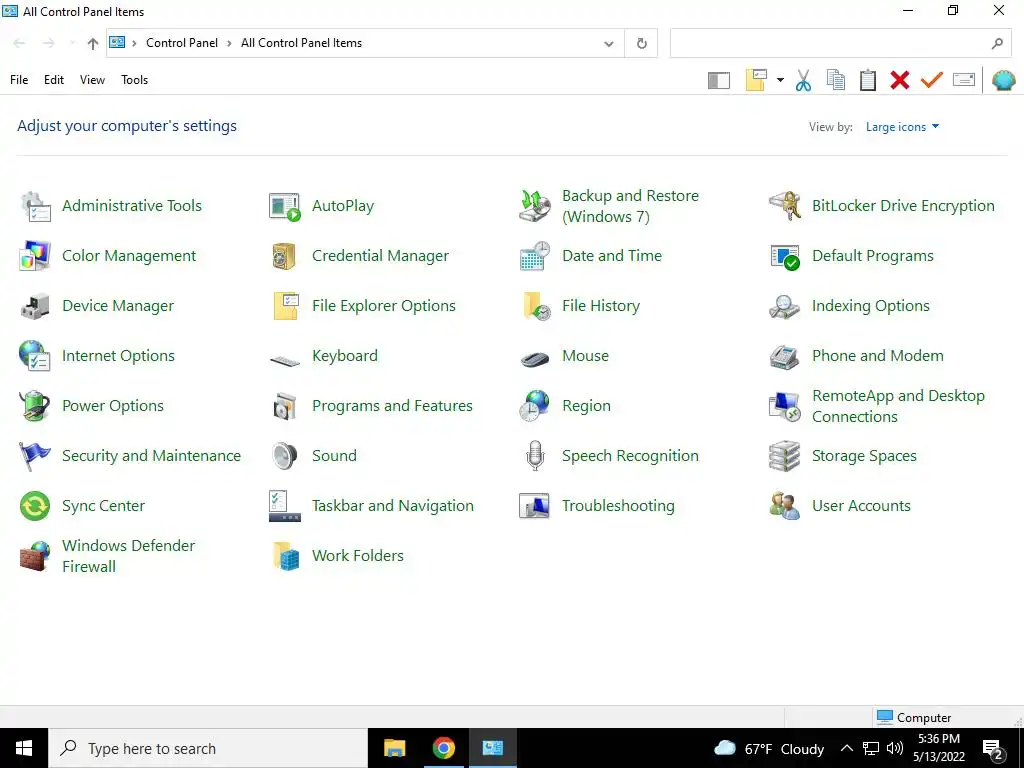This screenshot has width=1024, height=768.
Task: Expand the address bar history dropdown
Action: 609,44
